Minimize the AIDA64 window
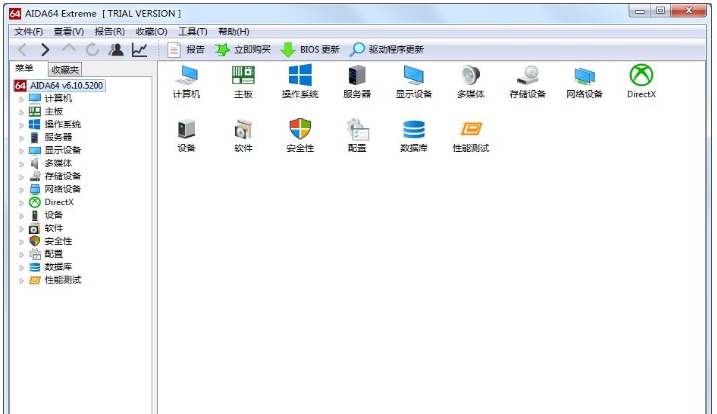Image resolution: width=717 pixels, height=414 pixels. [640, 10]
